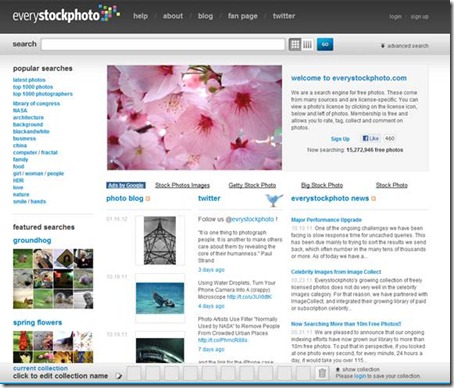The image size is (454, 388).
Task: Open the groundhog featured search
Action: [32, 240]
